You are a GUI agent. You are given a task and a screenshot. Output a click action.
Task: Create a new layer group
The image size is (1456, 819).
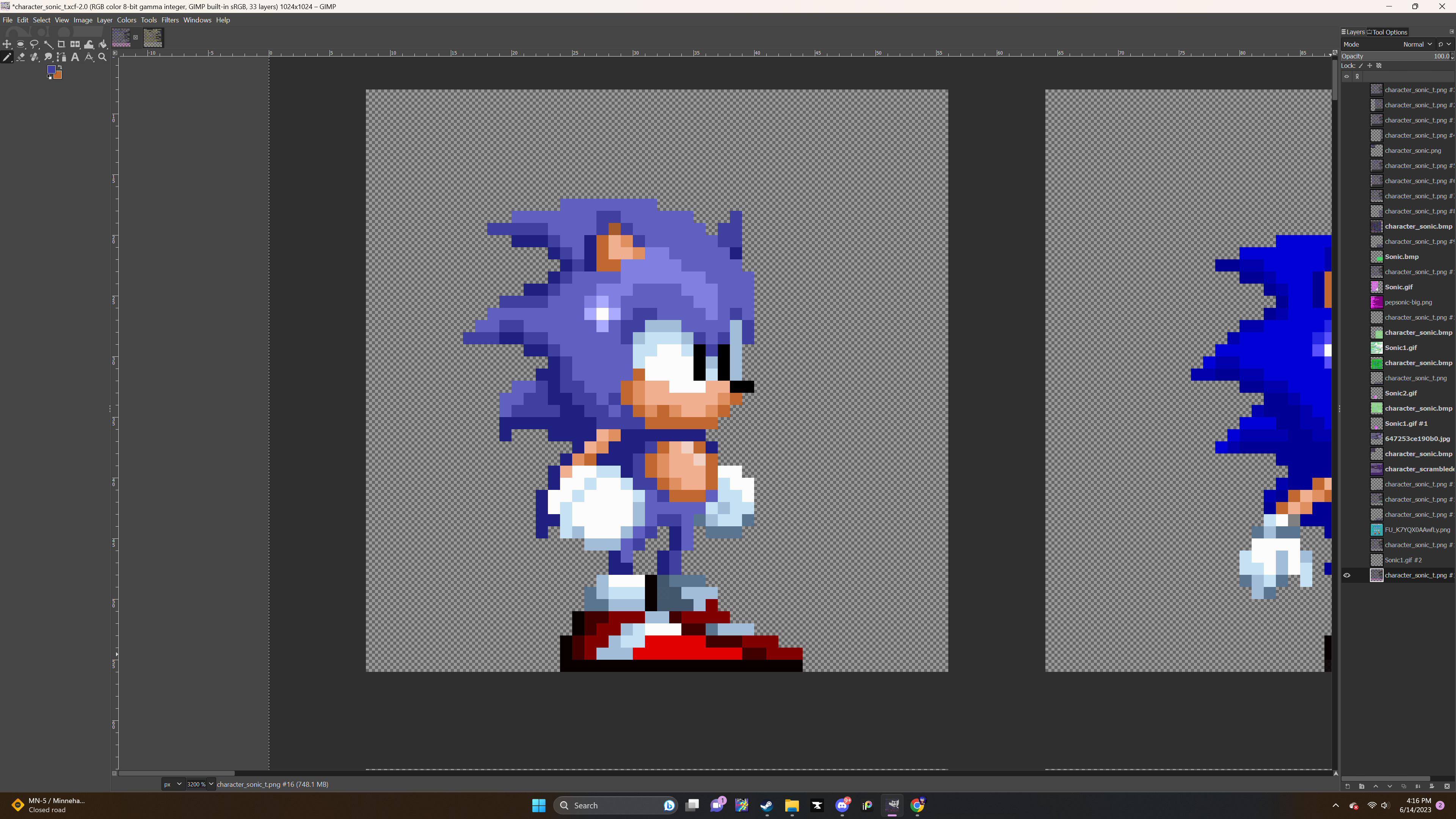click(1362, 786)
